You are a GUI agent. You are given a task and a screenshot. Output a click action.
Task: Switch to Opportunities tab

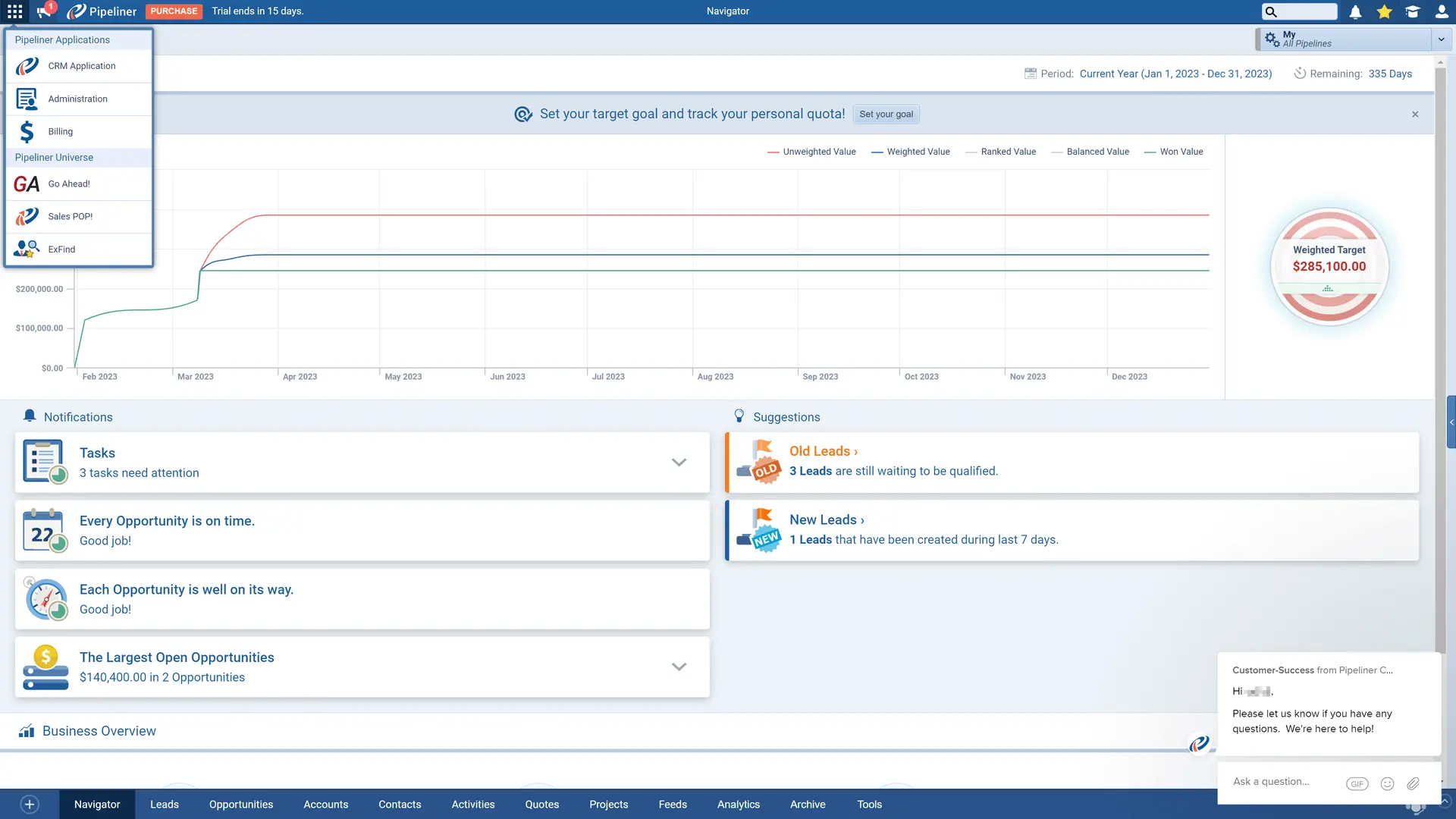click(241, 805)
